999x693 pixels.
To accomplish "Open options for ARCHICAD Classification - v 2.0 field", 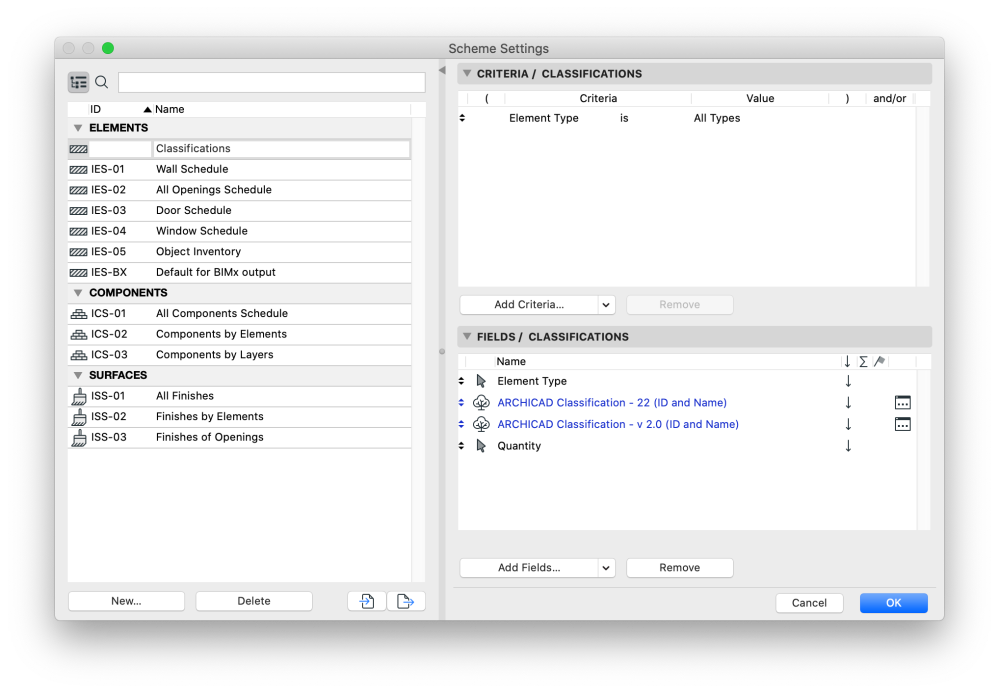I will tap(902, 424).
